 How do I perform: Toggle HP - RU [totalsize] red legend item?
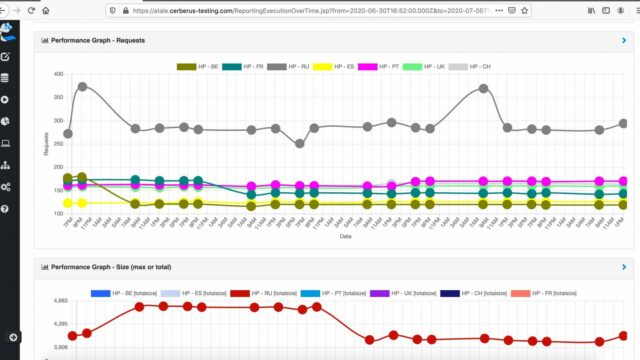pyautogui.click(x=263, y=293)
